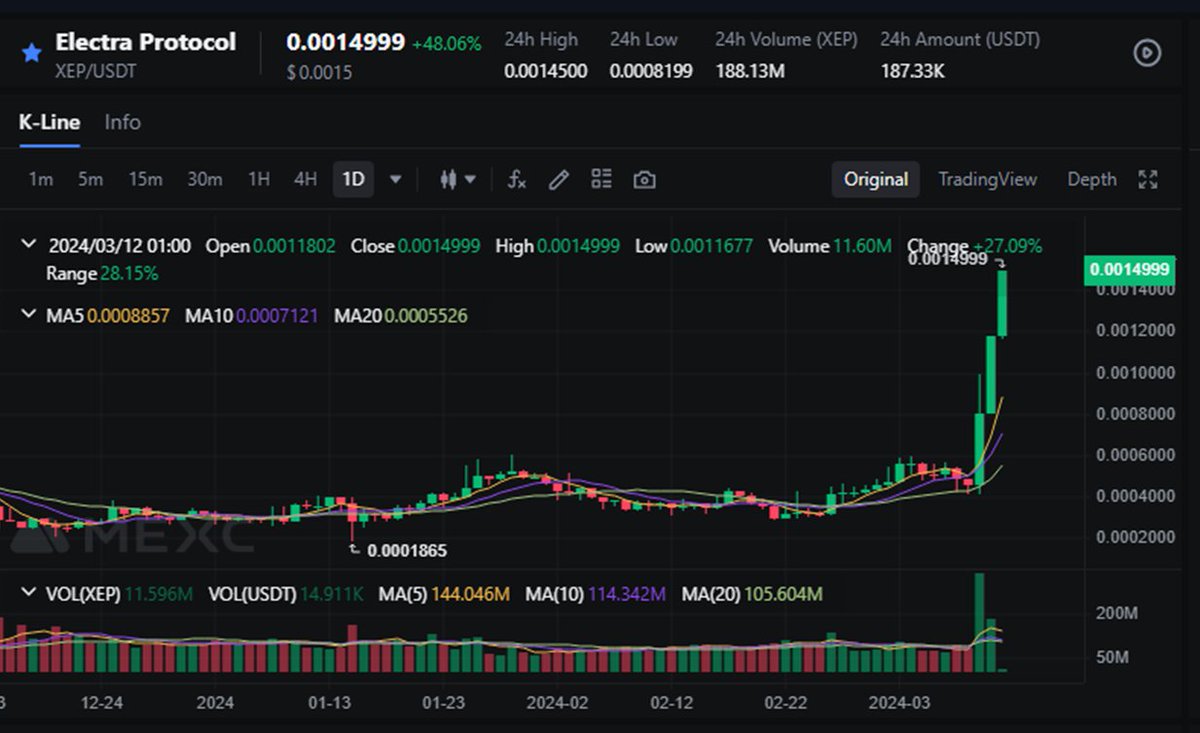This screenshot has height=733, width=1200.
Task: Click the 2024-03 date axis label
Action: (899, 703)
